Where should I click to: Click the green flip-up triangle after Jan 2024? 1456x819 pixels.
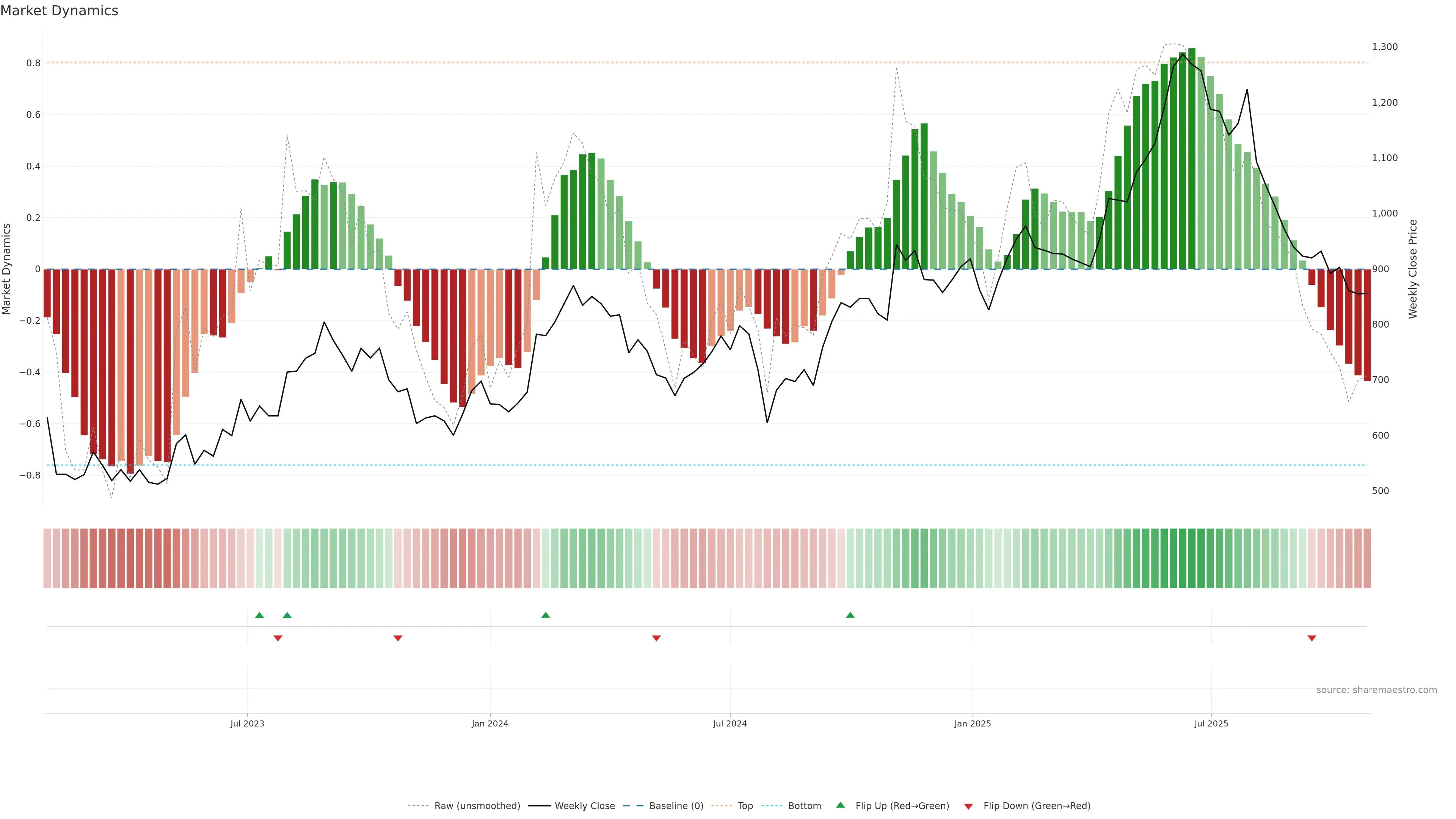pyautogui.click(x=546, y=615)
